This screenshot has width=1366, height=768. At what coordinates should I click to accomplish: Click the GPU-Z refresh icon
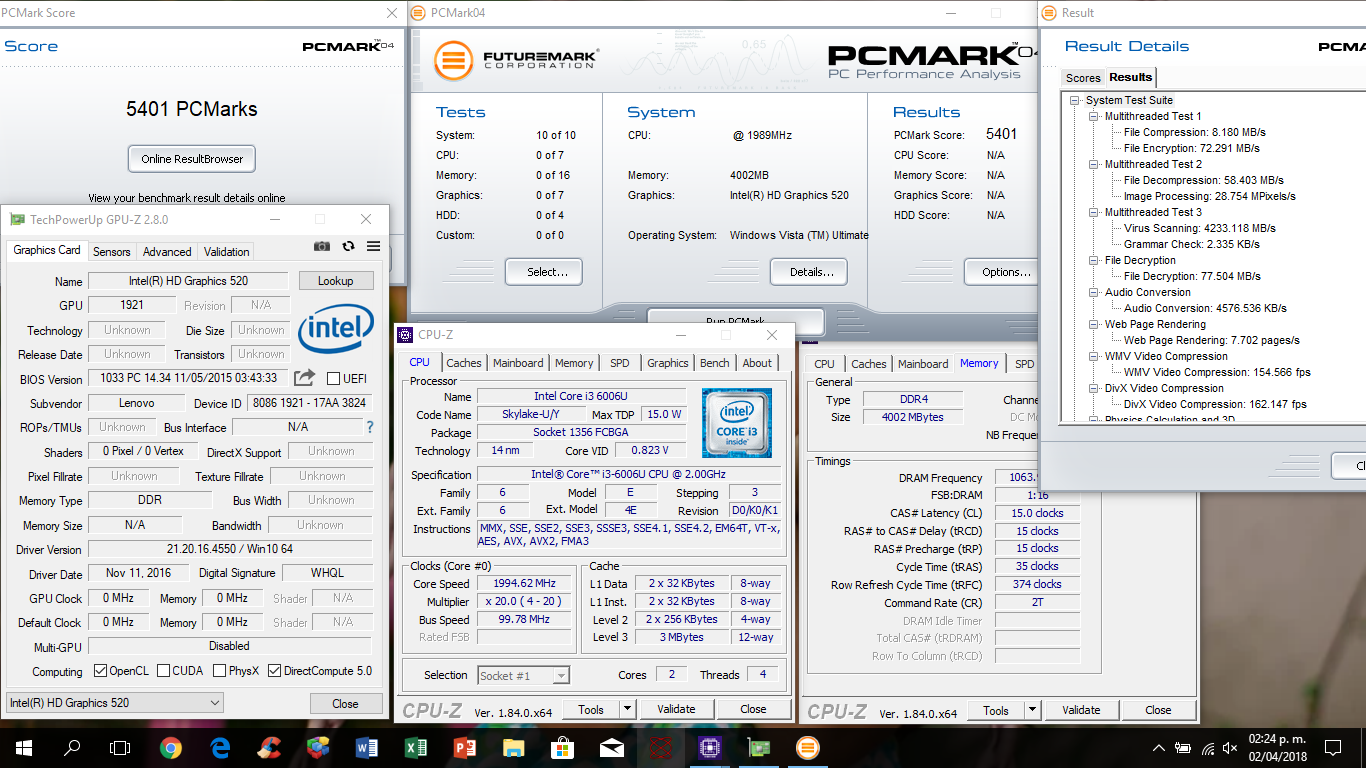point(348,246)
